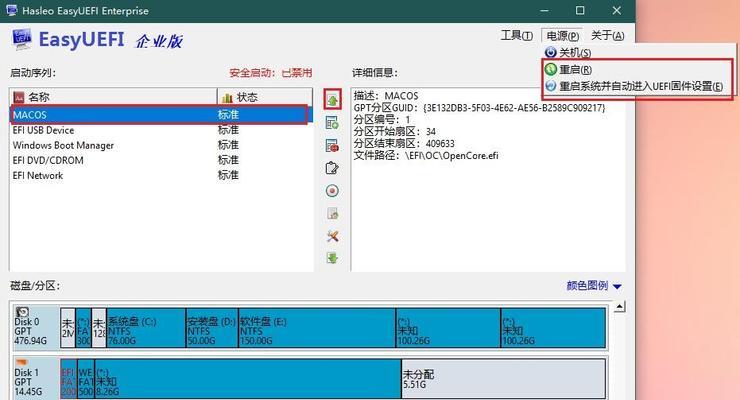The image size is (740, 400).
Task: Click the wrench and screwdriver tools icon
Action: tap(332, 236)
